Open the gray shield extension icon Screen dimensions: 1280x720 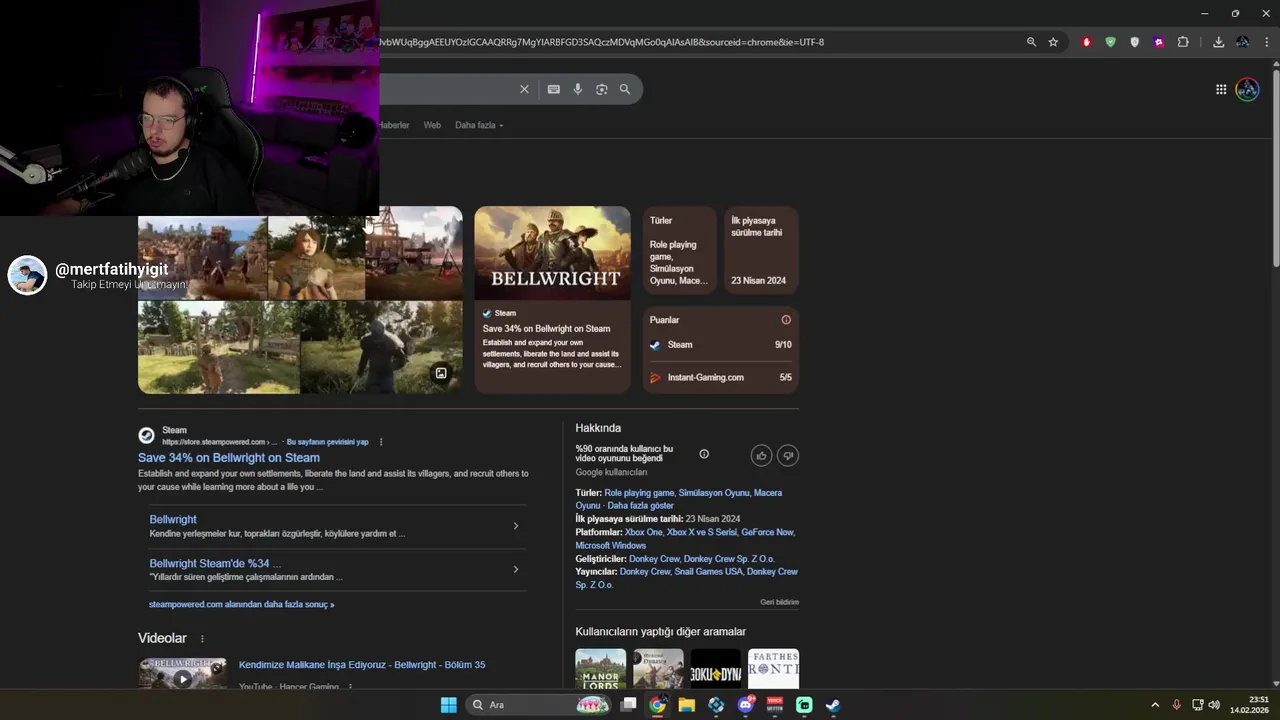pos(1134,42)
